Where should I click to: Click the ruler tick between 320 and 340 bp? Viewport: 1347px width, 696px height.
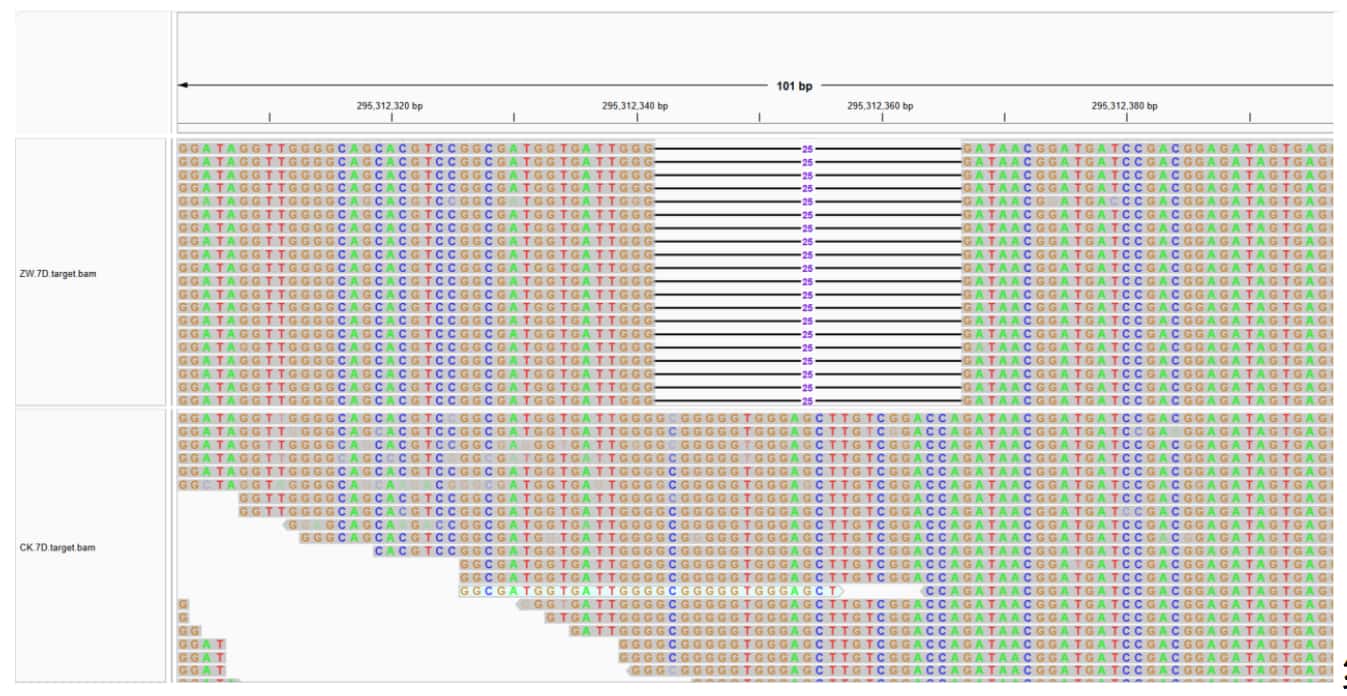514,118
